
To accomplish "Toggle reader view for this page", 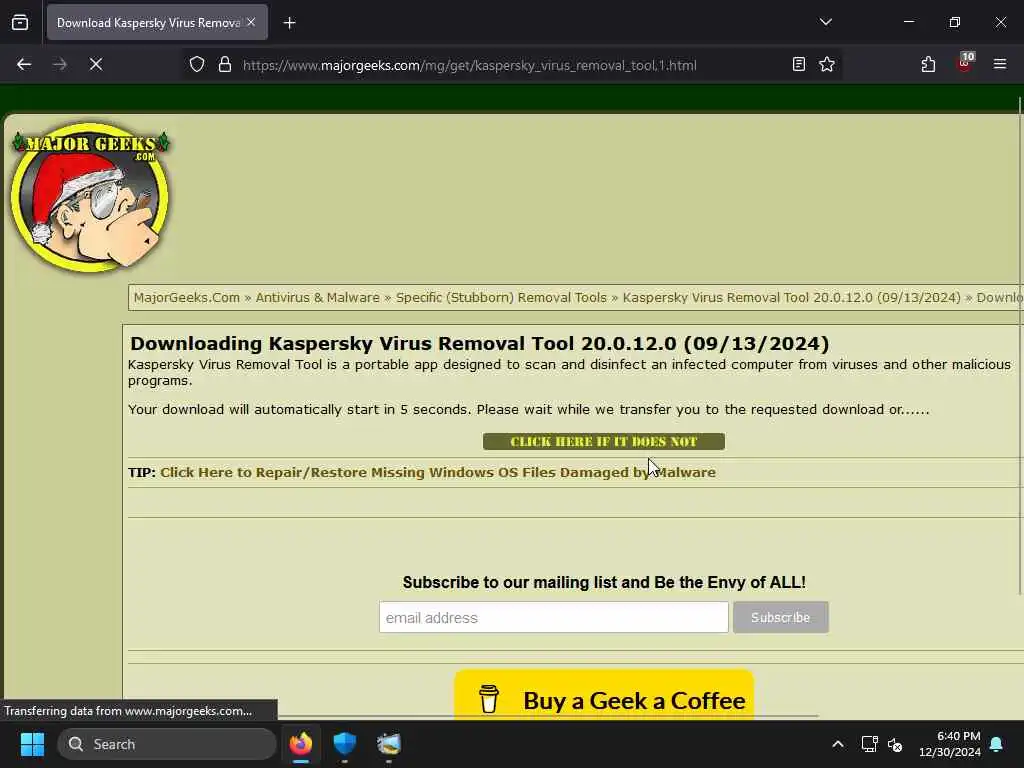I will click(798, 64).
